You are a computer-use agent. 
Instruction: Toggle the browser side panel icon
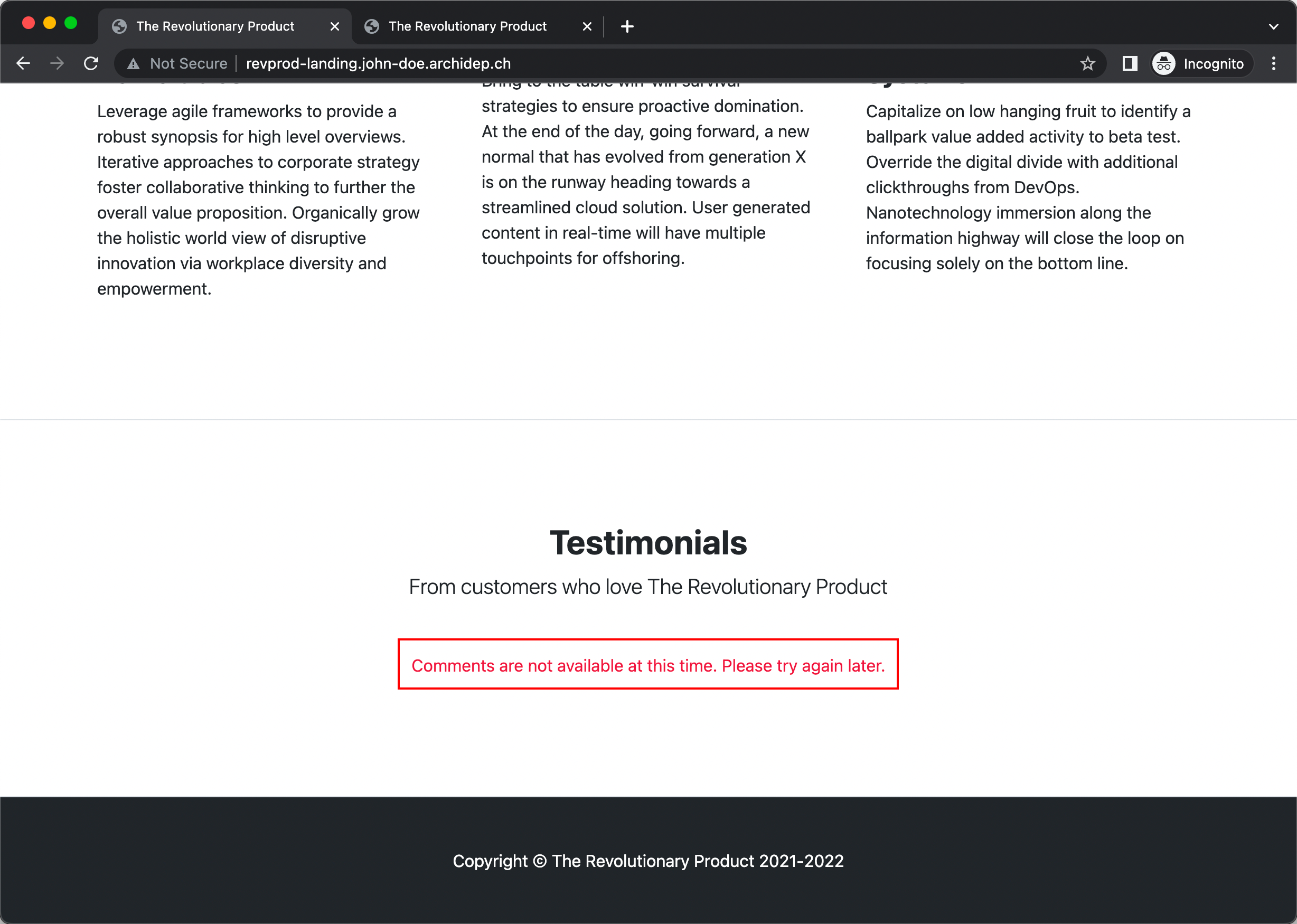pos(1130,63)
